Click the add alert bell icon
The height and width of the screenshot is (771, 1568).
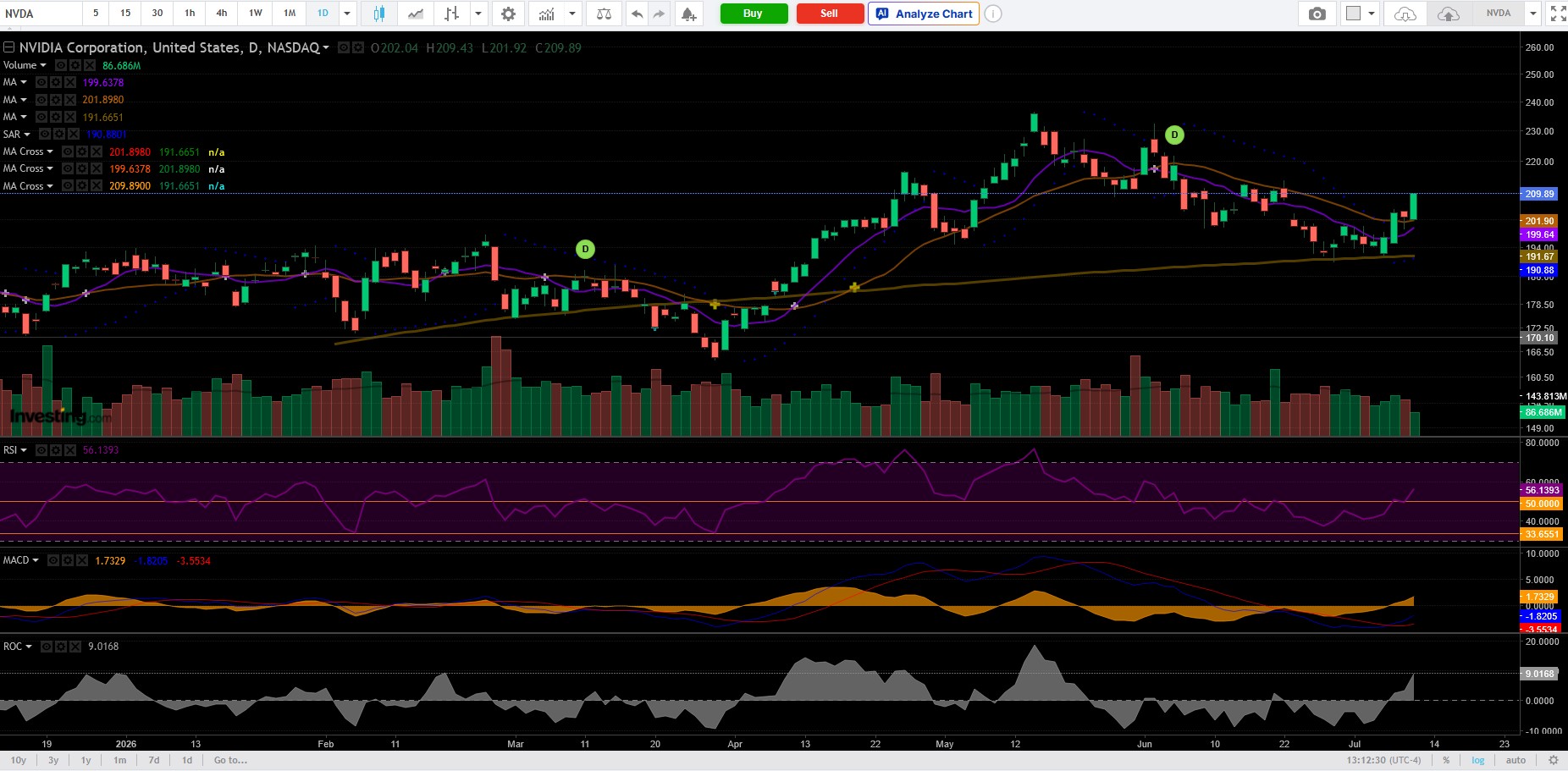tap(688, 14)
